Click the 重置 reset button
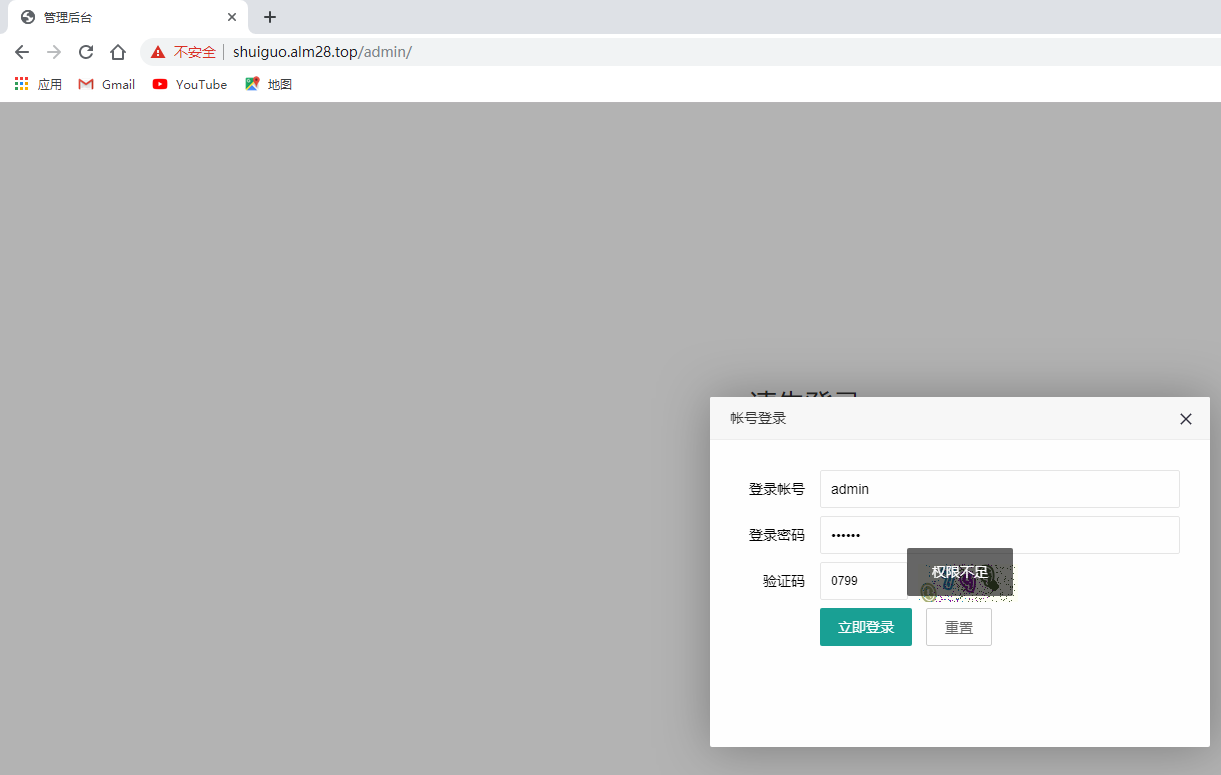This screenshot has height=775, width=1221. (958, 627)
